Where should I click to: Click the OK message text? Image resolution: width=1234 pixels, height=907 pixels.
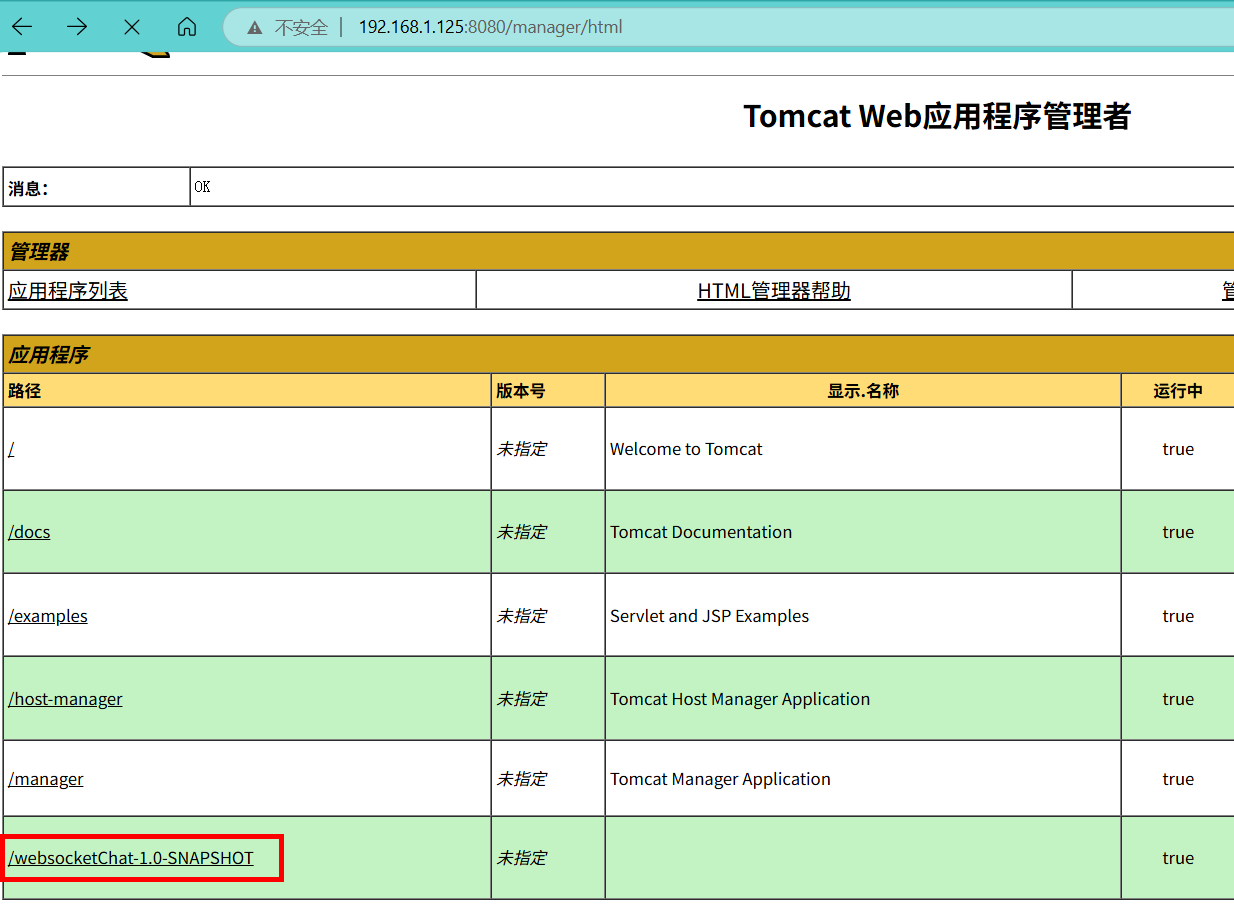tap(202, 187)
